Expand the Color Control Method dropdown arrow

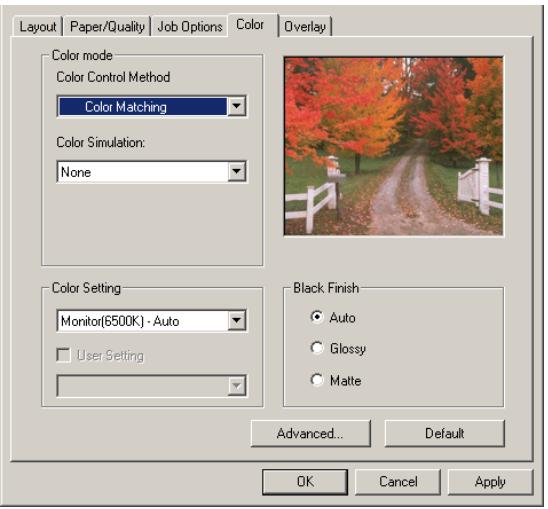tap(237, 106)
